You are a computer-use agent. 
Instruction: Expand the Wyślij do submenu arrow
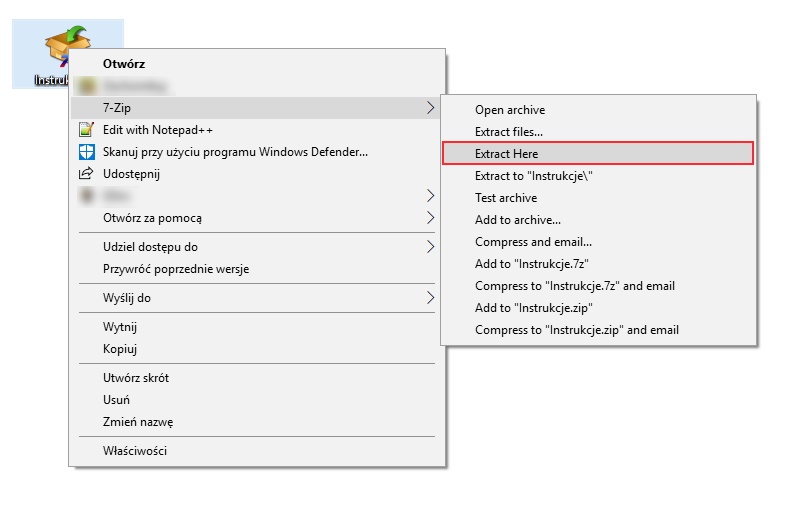(x=431, y=298)
